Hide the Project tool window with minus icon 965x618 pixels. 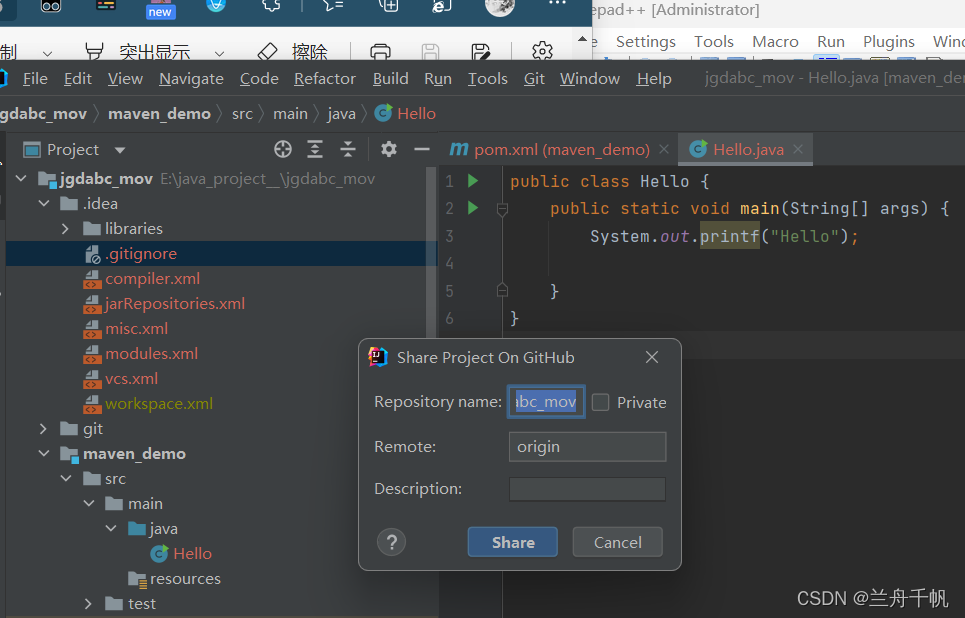(422, 149)
